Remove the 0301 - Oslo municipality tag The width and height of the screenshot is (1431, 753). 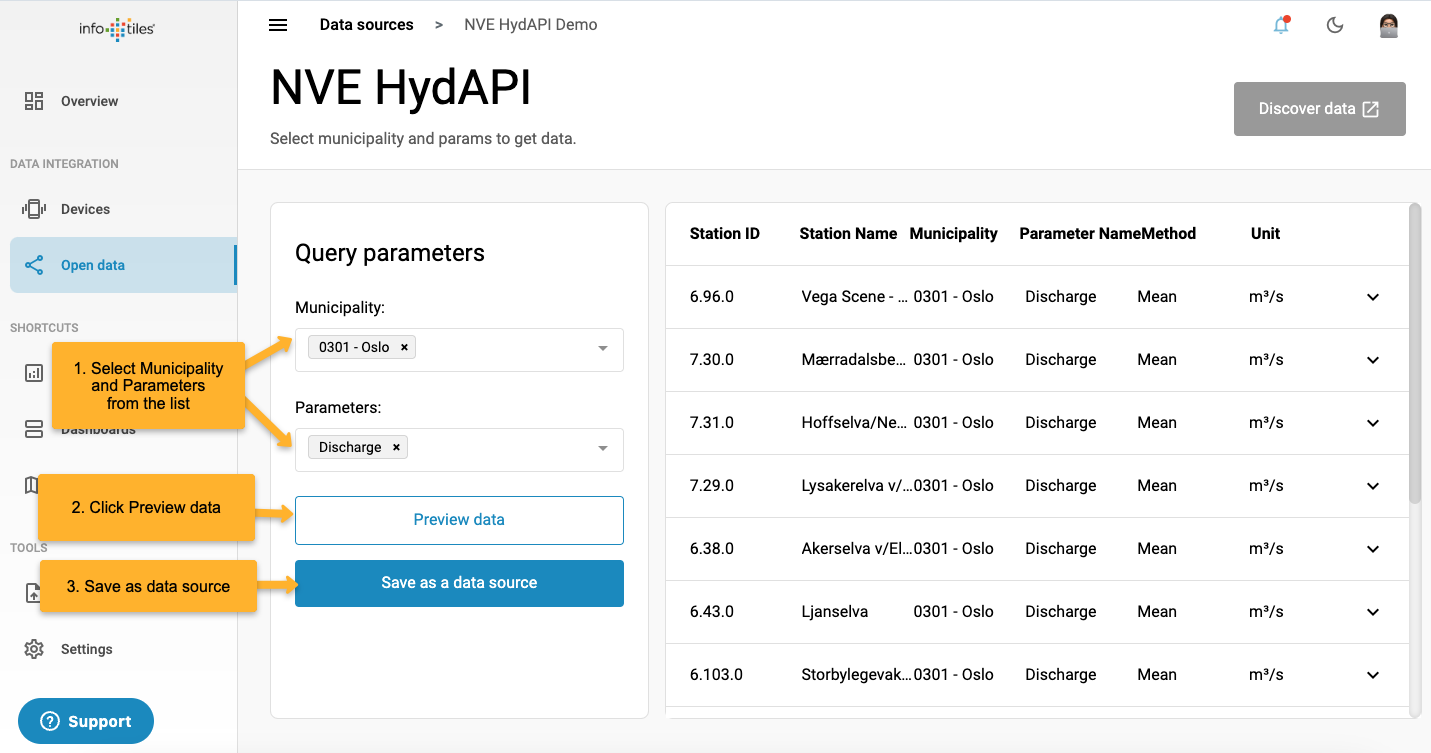click(404, 348)
